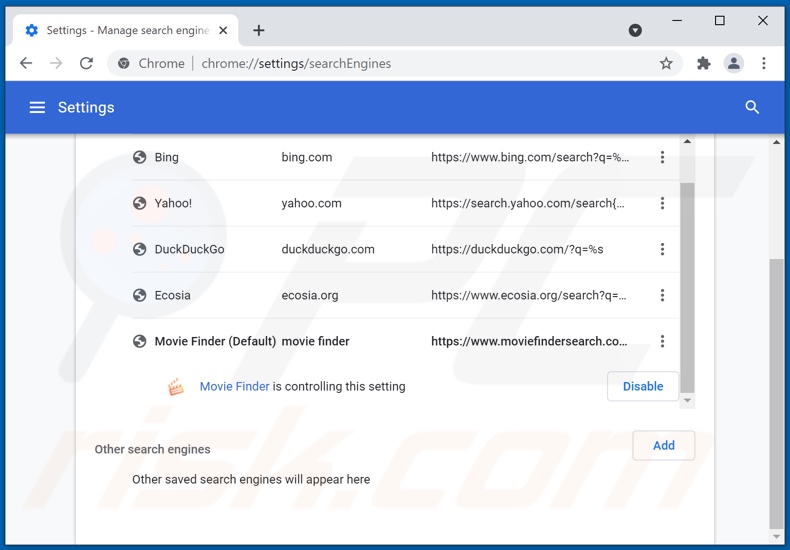Click the yahoo.com keyword text
Screen dimensions: 790x550
click(x=311, y=203)
